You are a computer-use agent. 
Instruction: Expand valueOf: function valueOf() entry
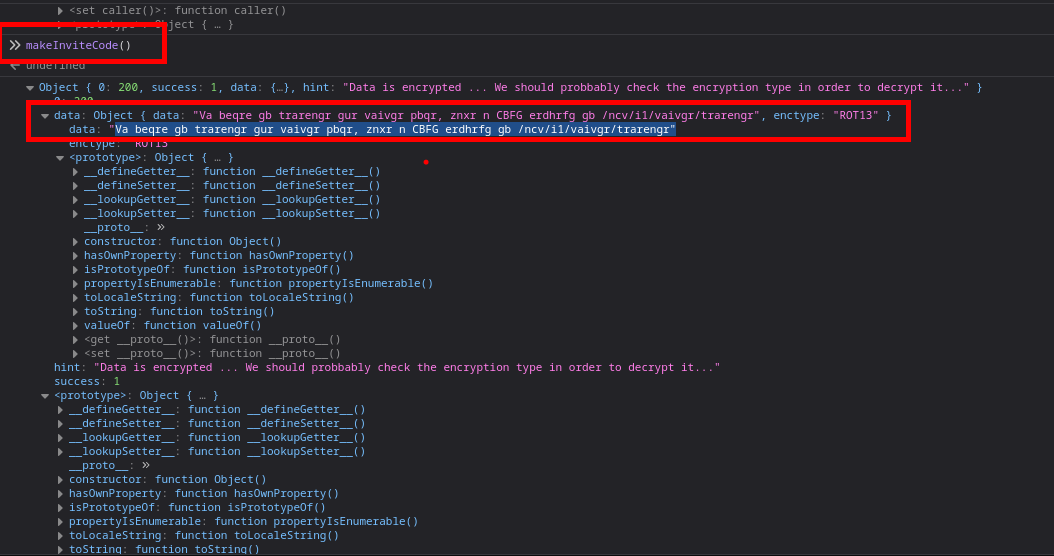tap(76, 326)
